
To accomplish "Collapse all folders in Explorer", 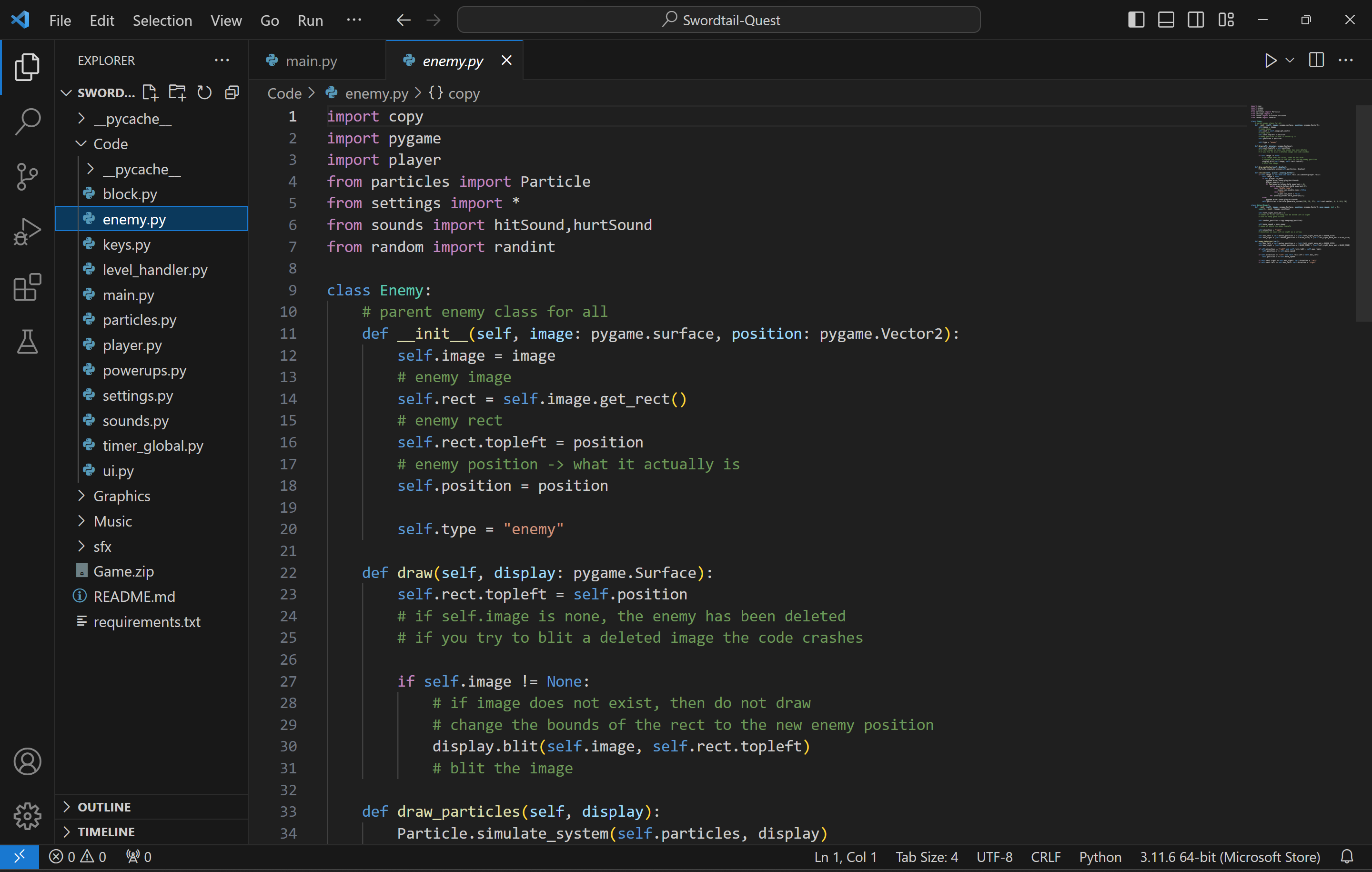I will (x=232, y=92).
